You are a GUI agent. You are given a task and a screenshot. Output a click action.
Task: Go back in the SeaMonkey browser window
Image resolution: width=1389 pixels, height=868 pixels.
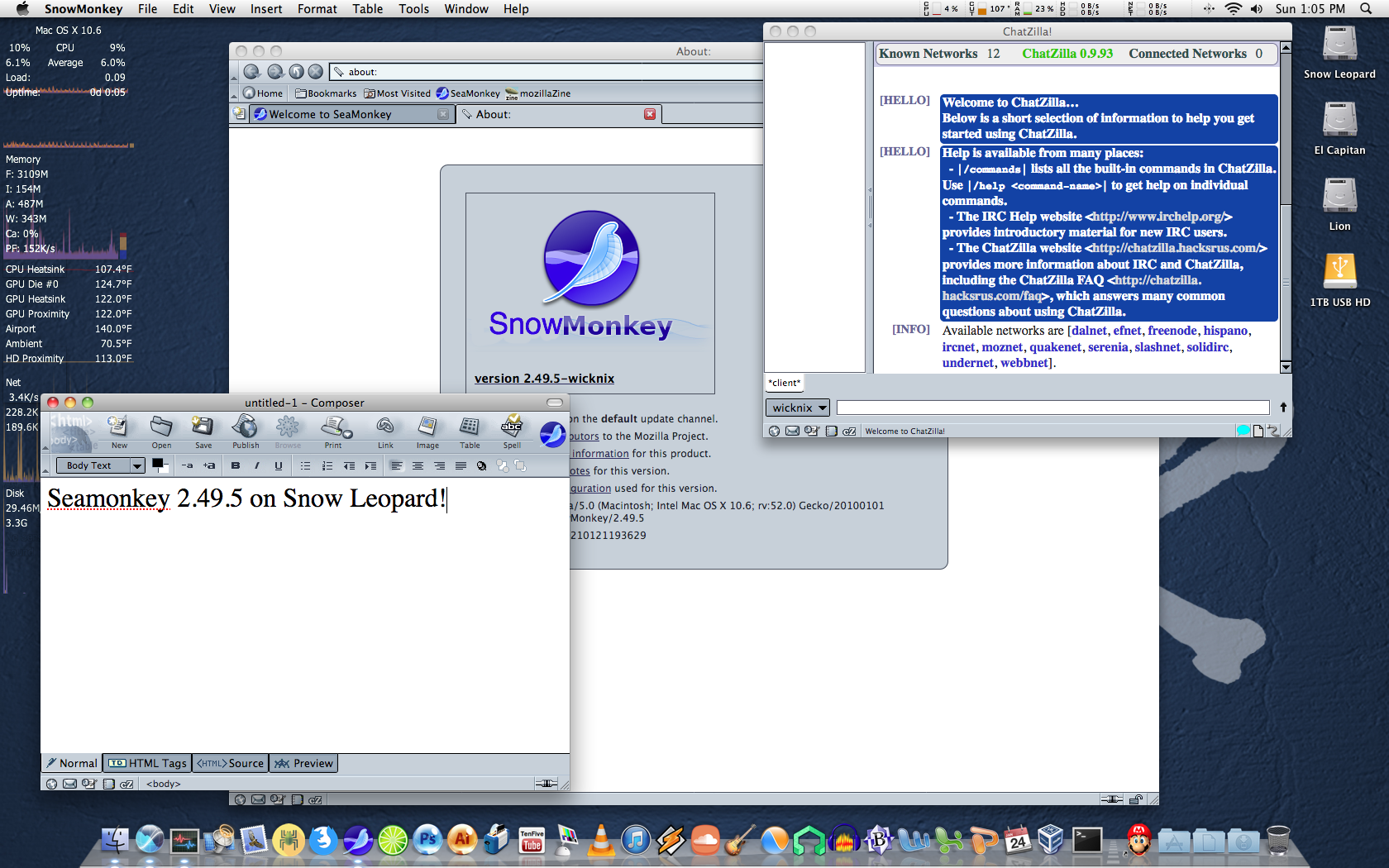coord(252,72)
